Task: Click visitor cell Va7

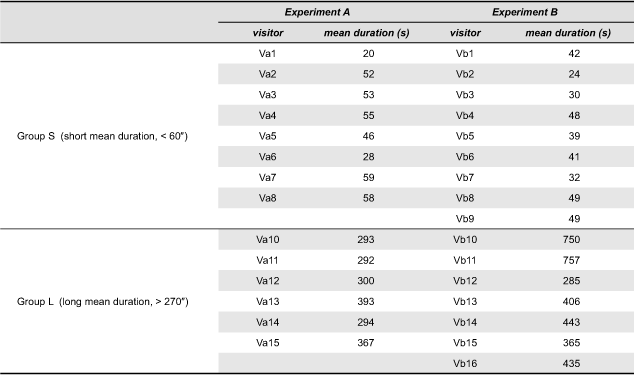Action: point(267,177)
